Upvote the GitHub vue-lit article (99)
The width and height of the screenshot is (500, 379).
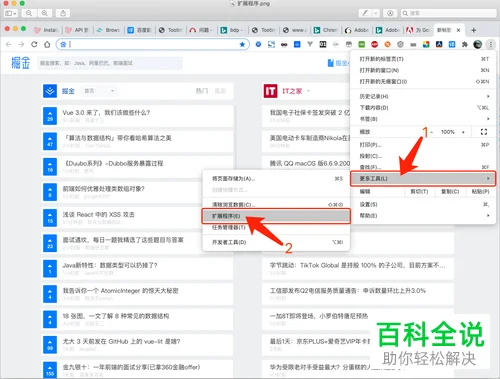50,345
